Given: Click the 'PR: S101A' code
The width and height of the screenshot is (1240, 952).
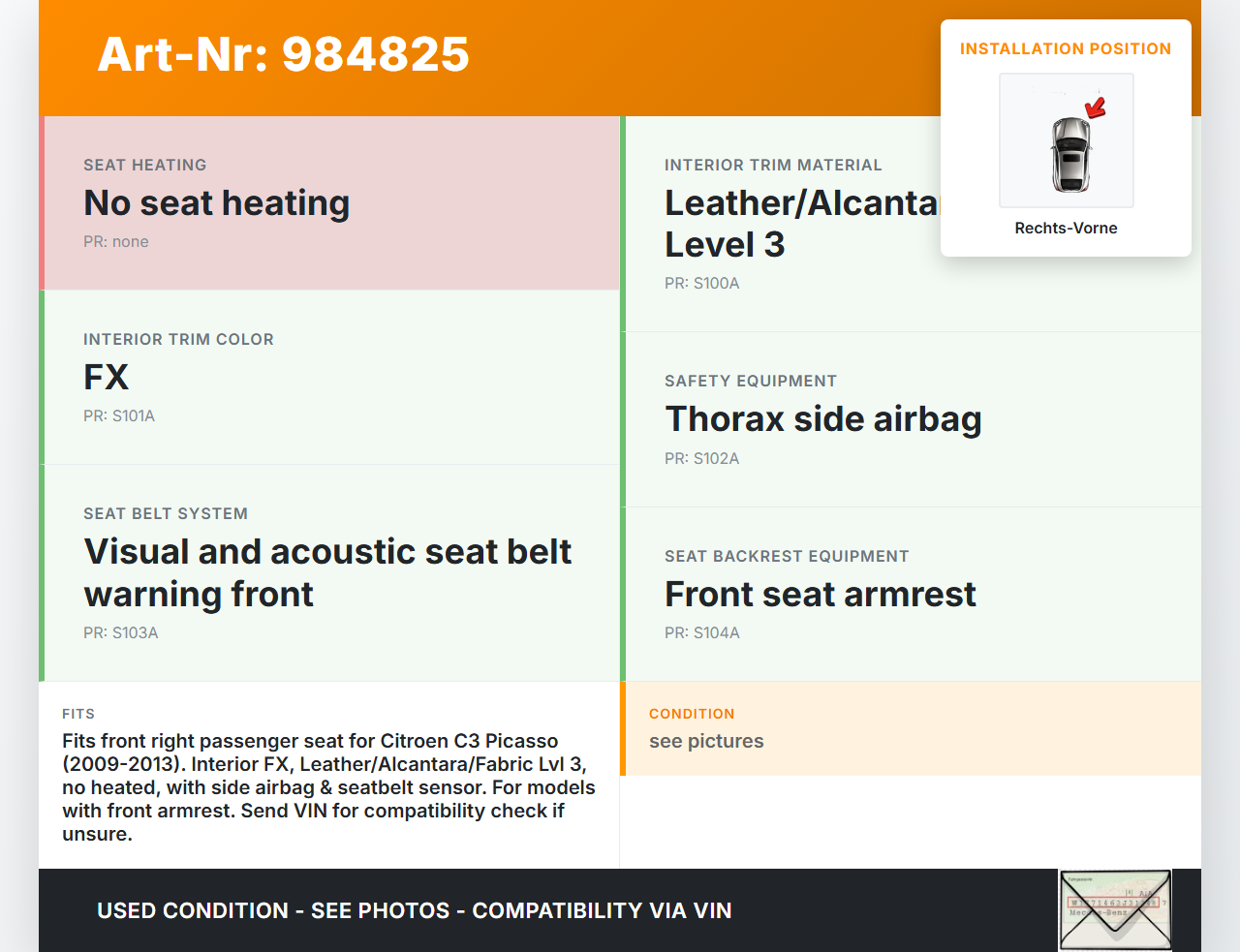Looking at the screenshot, I should pos(119,415).
